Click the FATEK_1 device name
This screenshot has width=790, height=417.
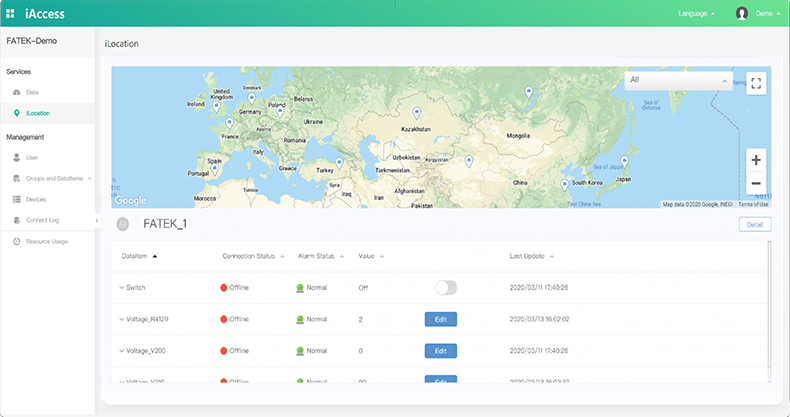(x=165, y=224)
